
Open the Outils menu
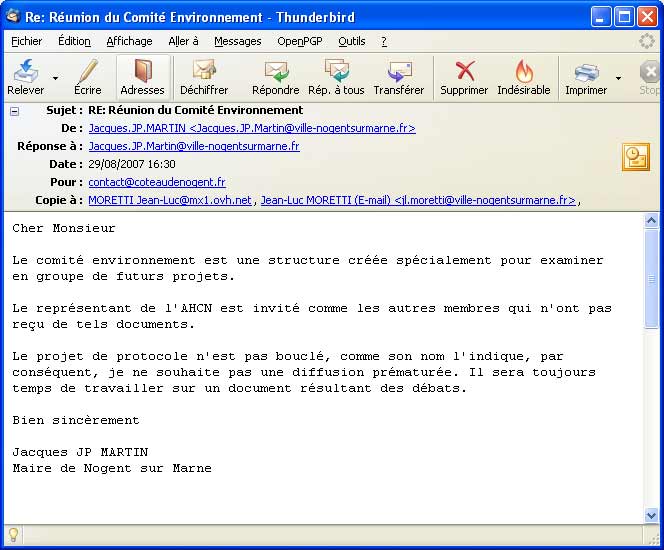351,41
